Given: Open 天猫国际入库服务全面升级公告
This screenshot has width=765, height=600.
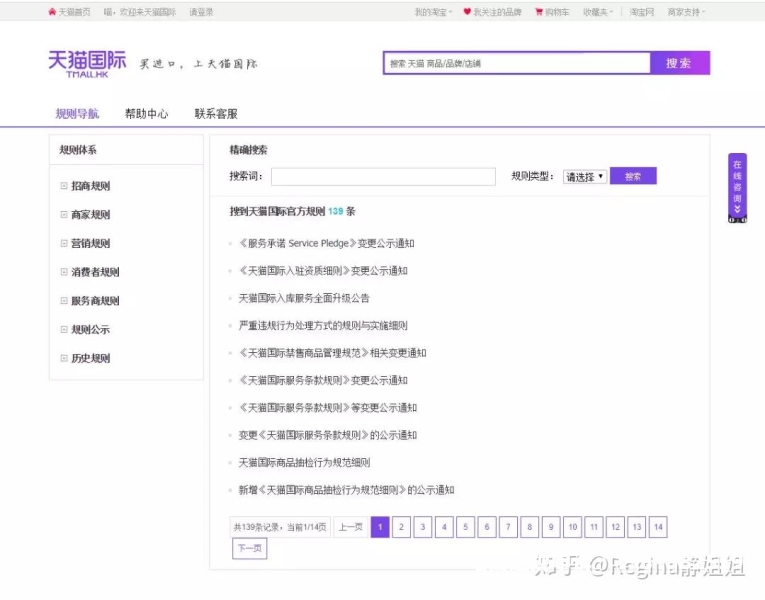Looking at the screenshot, I should (x=304, y=298).
